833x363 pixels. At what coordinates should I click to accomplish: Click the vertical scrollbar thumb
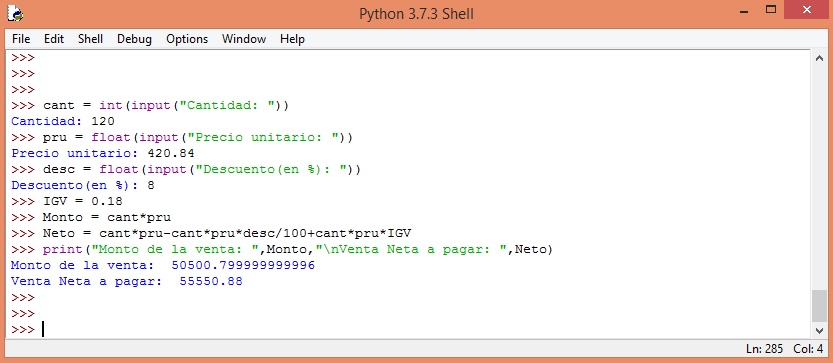coord(819,306)
